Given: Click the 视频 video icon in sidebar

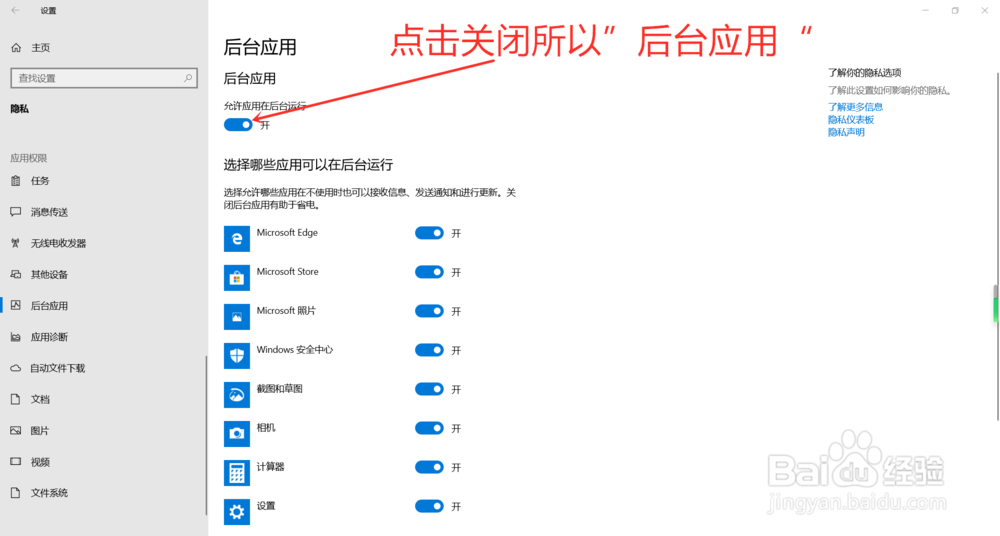Looking at the screenshot, I should [x=16, y=461].
